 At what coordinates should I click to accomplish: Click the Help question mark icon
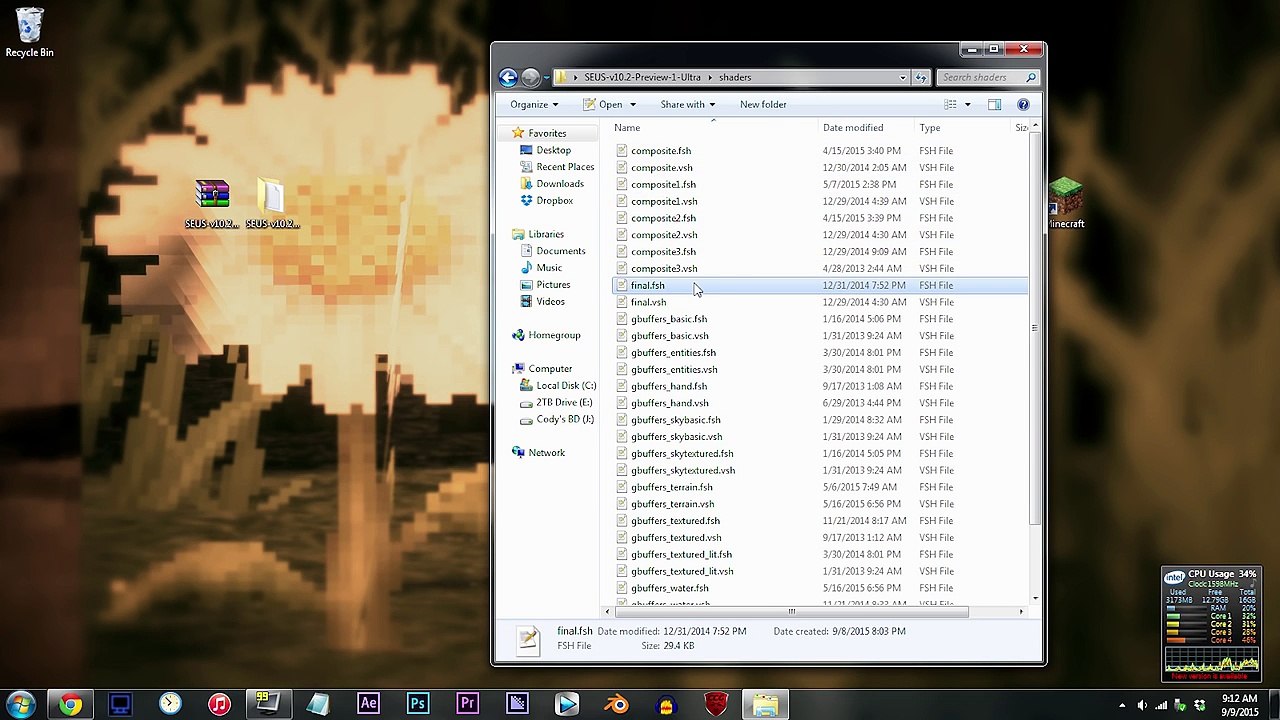click(x=1023, y=104)
